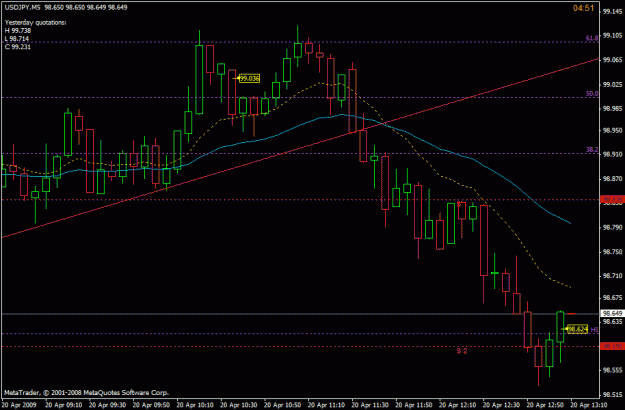Viewport: 625px width, 410px height.
Task: Click the '20 Apr 12:50' time axis label
Action: click(x=546, y=405)
